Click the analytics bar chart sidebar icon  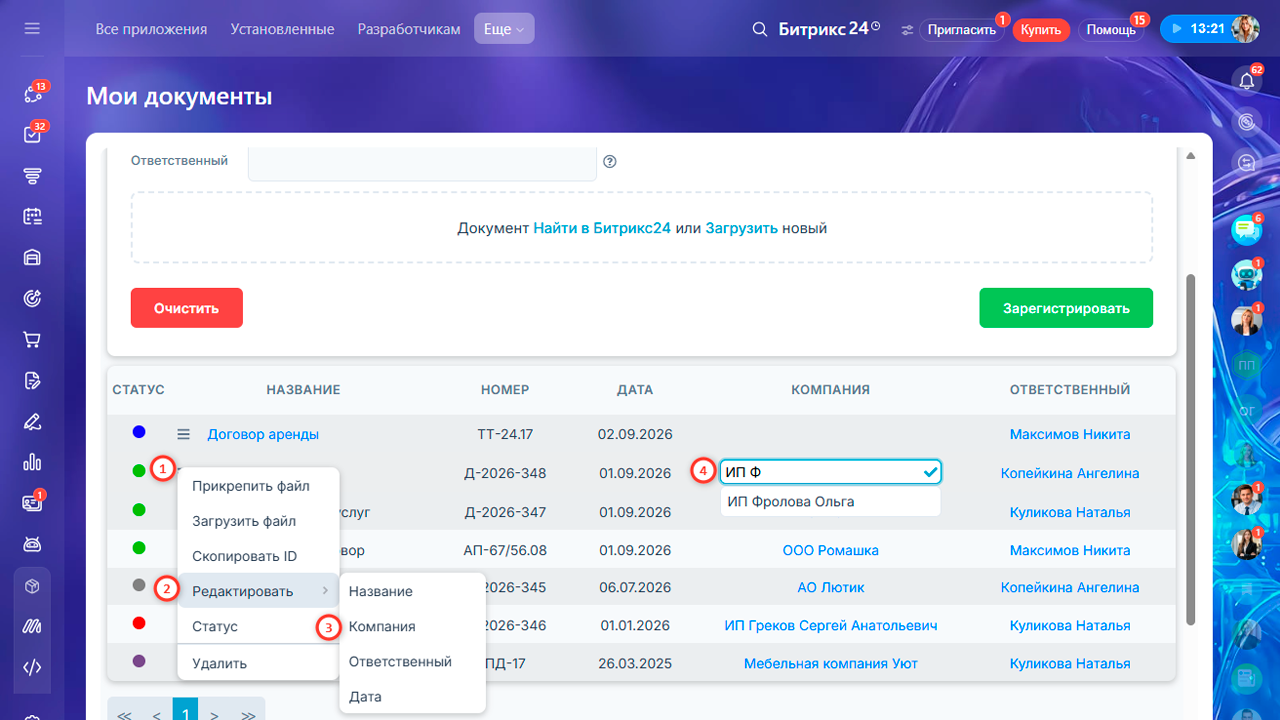(32, 462)
